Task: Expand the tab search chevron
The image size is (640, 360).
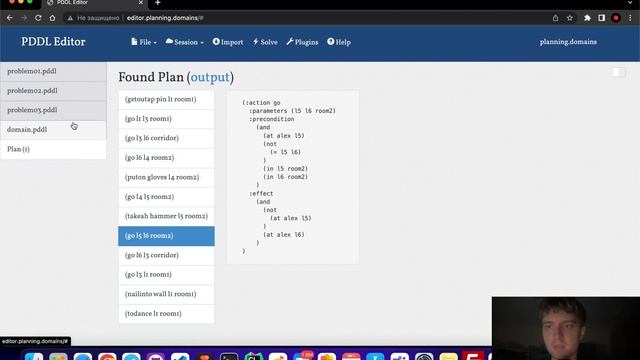Action: coord(631,2)
